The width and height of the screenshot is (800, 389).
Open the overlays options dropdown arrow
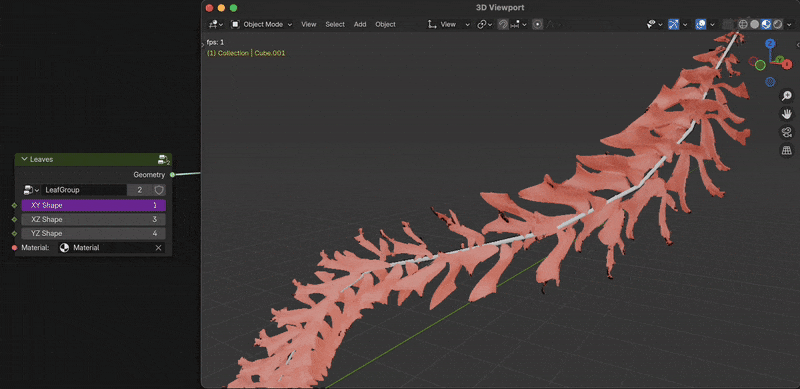point(712,24)
